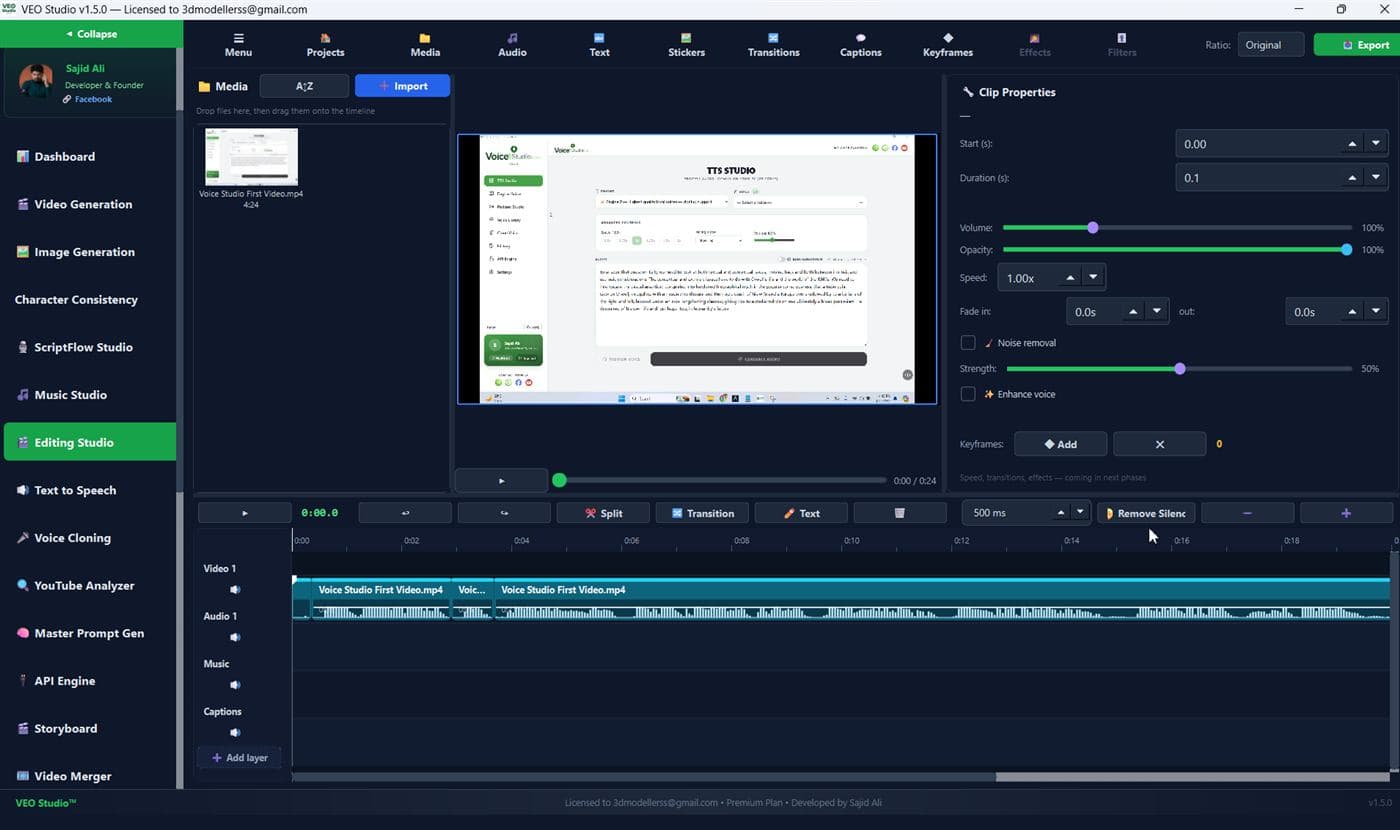Delete clip with trash button

tap(900, 513)
